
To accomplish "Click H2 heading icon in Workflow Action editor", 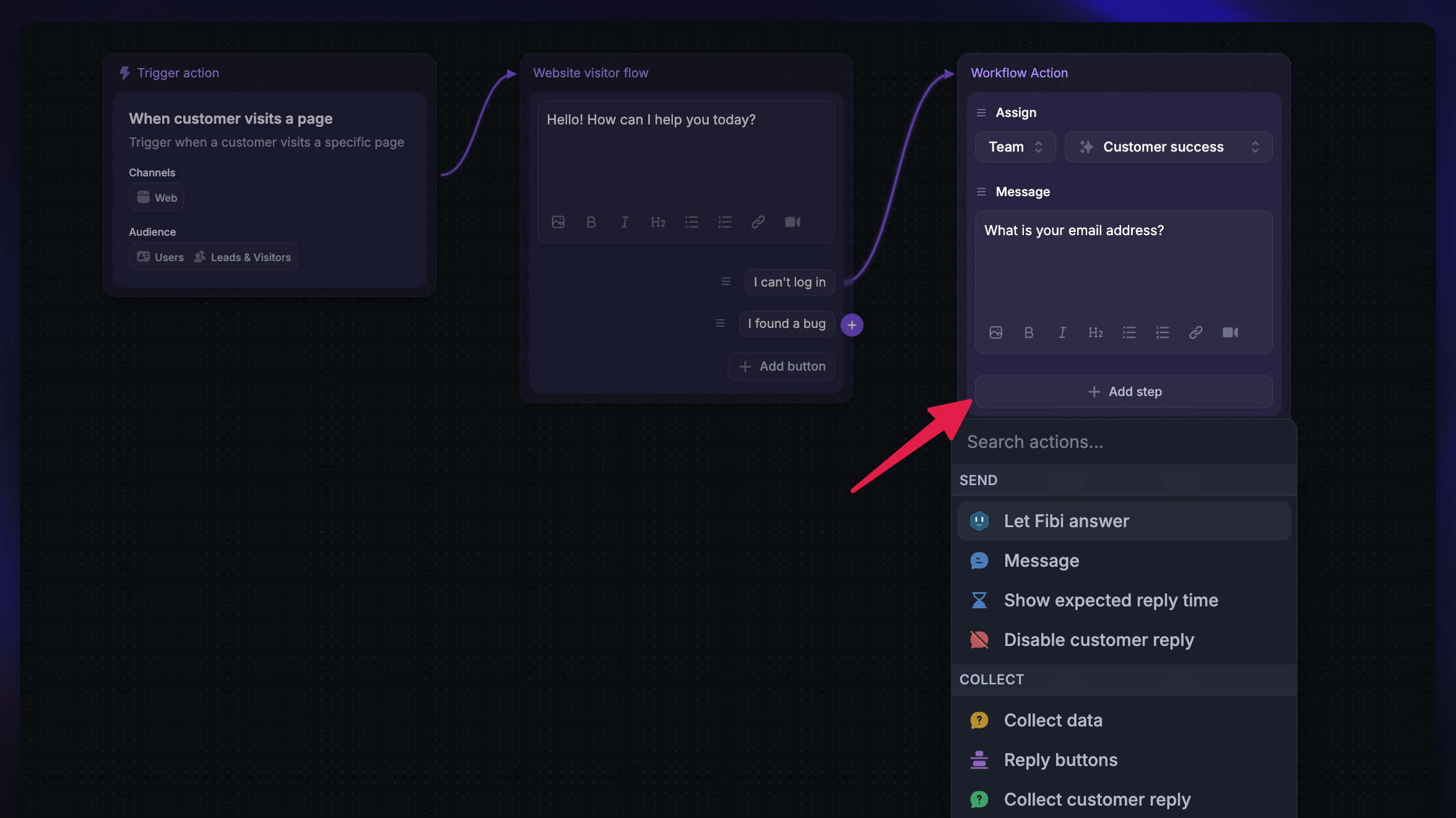I will [1095, 333].
